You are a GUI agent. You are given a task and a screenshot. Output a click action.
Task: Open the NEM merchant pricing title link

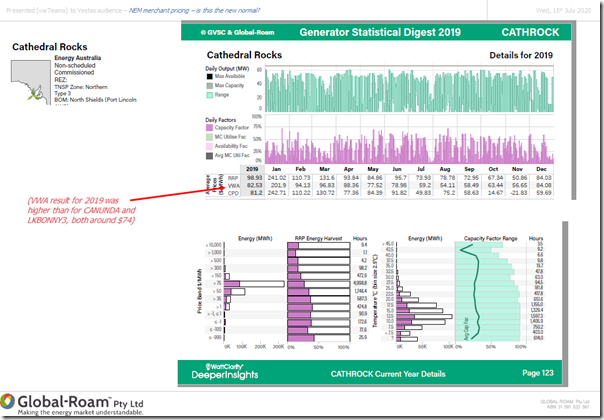(194, 10)
